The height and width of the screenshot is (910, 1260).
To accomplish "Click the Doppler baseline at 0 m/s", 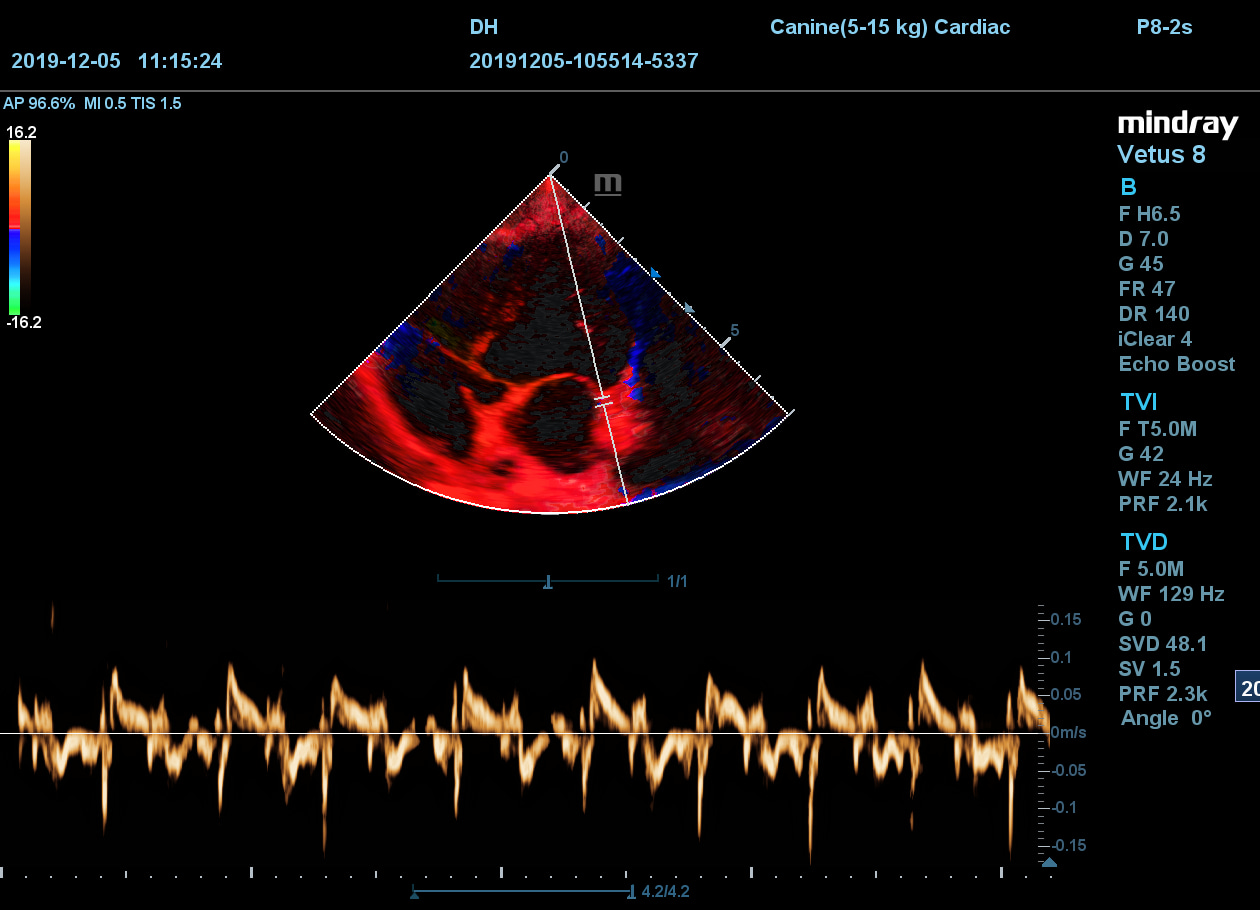I will 530,733.
